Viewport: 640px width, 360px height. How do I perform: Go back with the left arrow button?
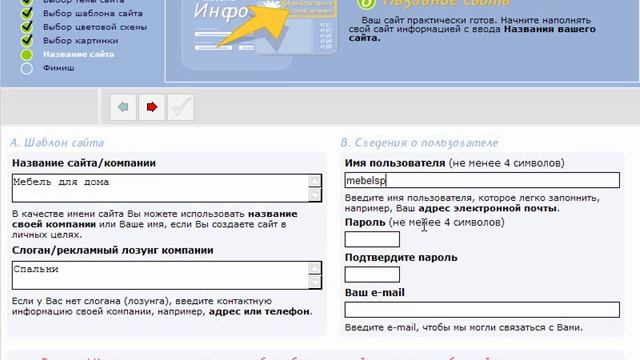[x=123, y=107]
